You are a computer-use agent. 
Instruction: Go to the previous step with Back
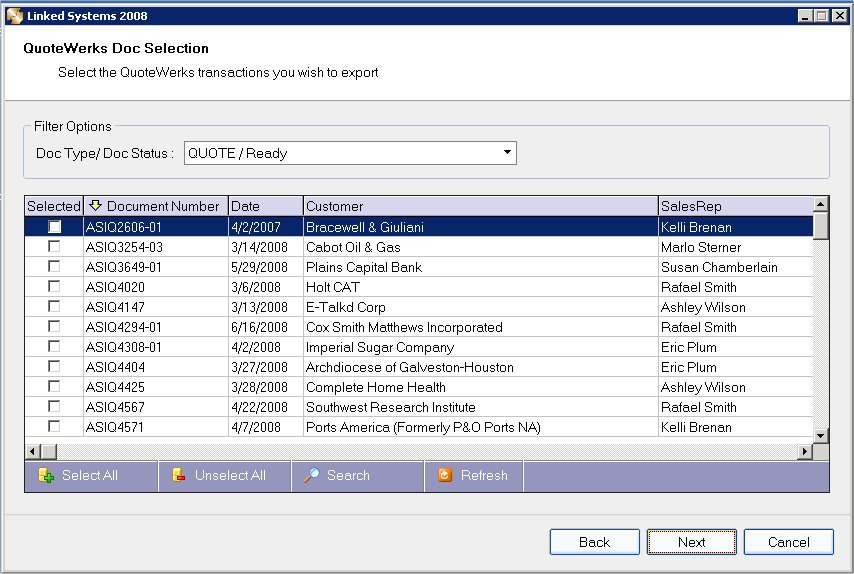pyautogui.click(x=595, y=542)
